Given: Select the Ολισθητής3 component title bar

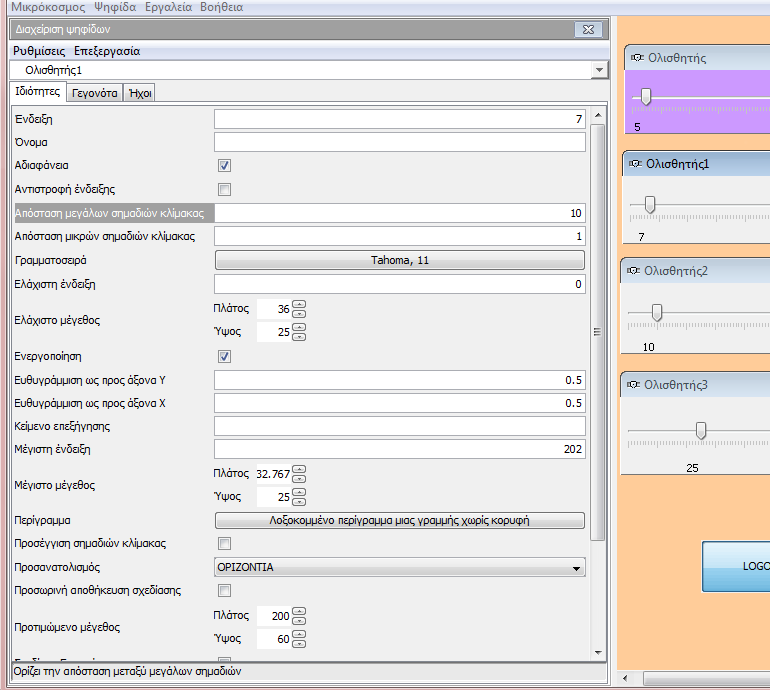Looking at the screenshot, I should pos(695,385).
